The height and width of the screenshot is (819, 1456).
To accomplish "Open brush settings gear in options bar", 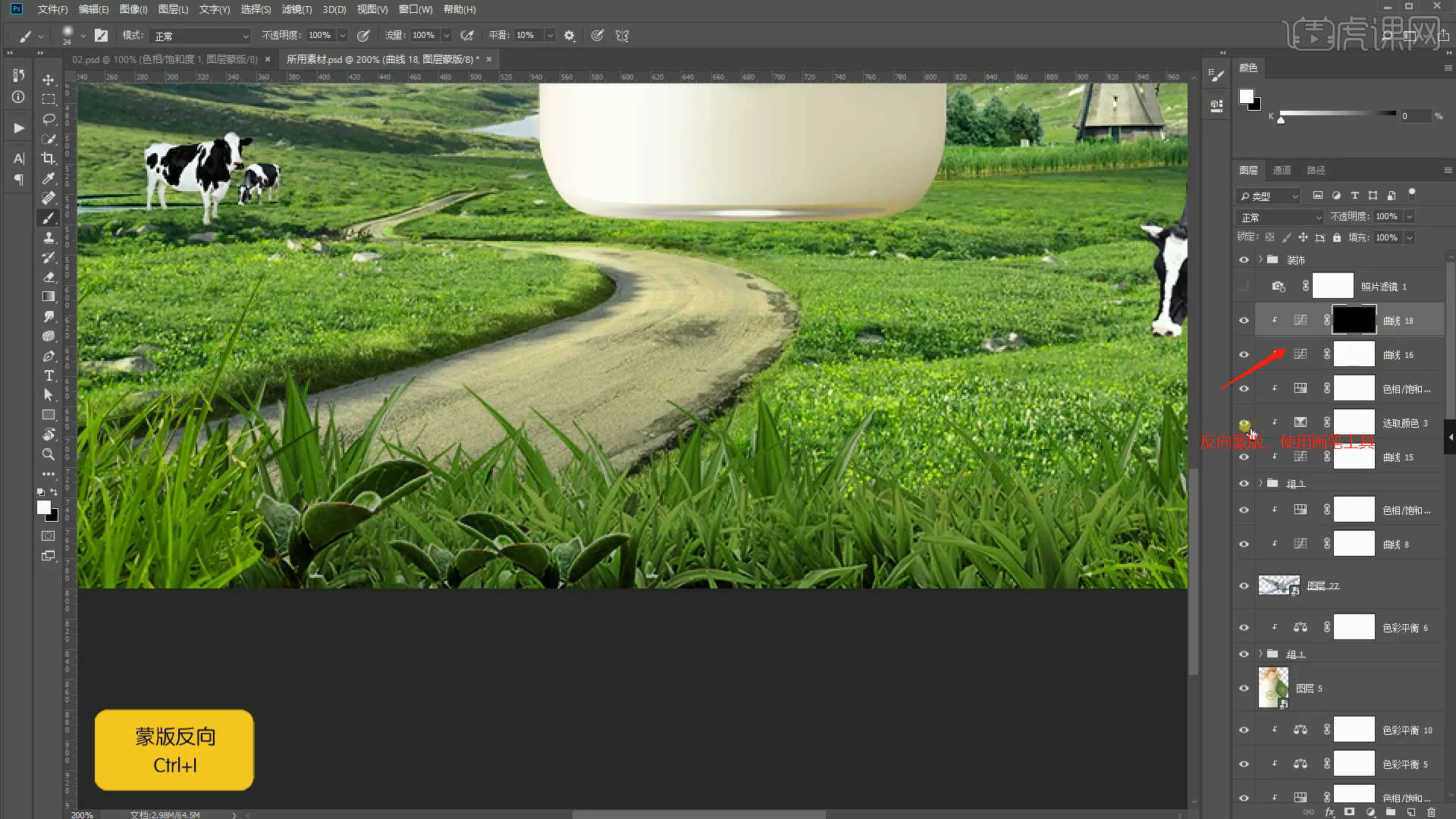I will [570, 36].
